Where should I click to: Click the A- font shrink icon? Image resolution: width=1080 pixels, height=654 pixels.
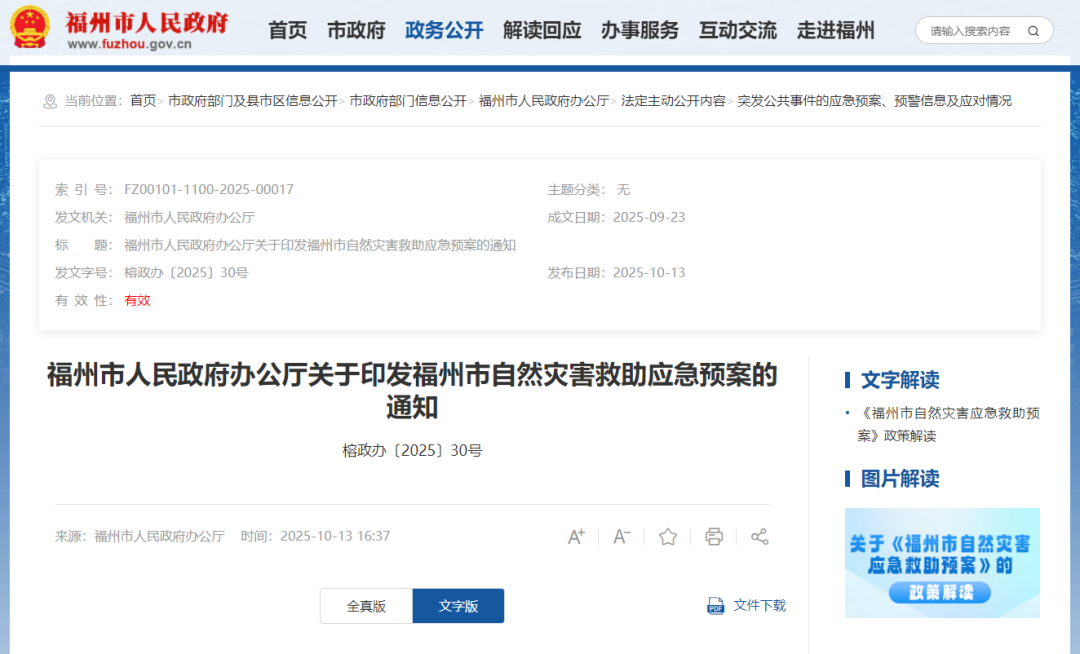[x=622, y=537]
